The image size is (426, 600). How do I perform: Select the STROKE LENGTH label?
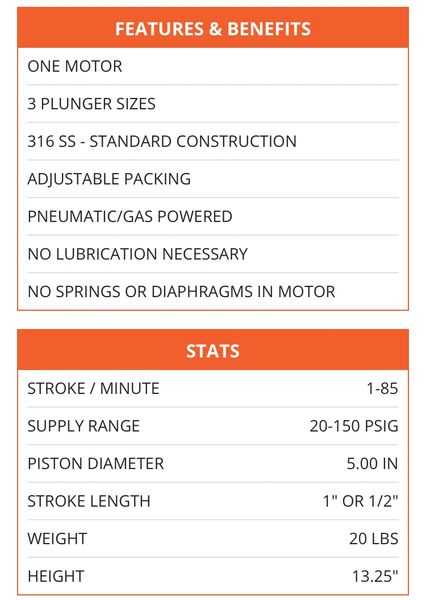click(89, 501)
